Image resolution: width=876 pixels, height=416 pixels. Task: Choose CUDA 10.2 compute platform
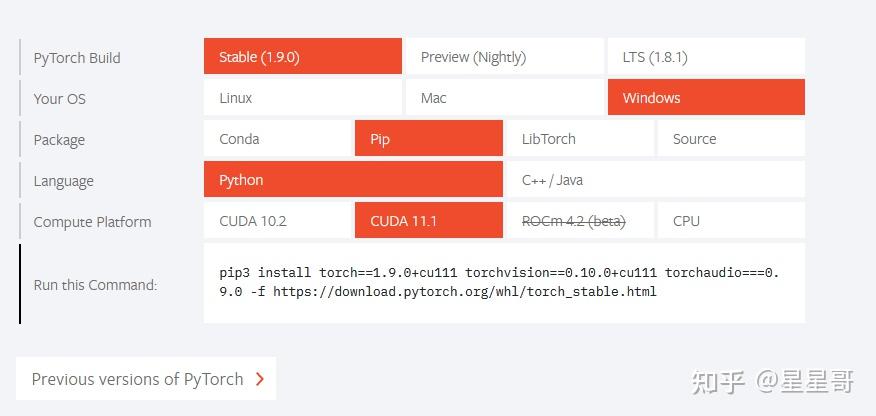click(277, 221)
